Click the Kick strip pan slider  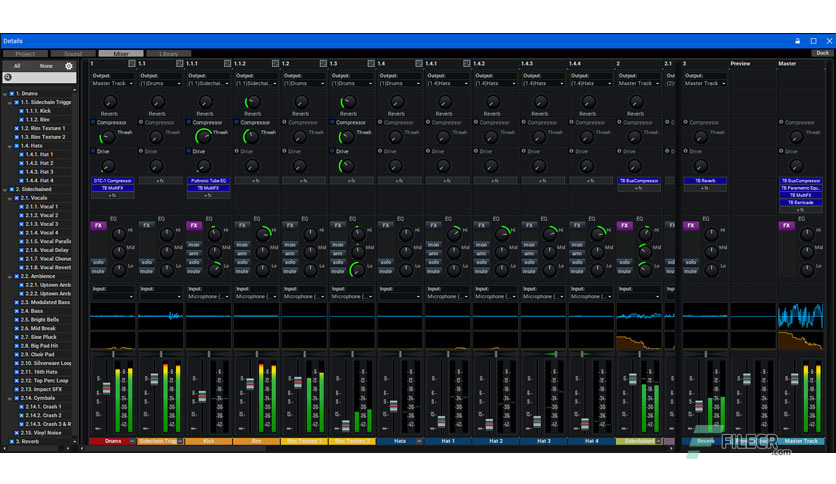(x=208, y=354)
